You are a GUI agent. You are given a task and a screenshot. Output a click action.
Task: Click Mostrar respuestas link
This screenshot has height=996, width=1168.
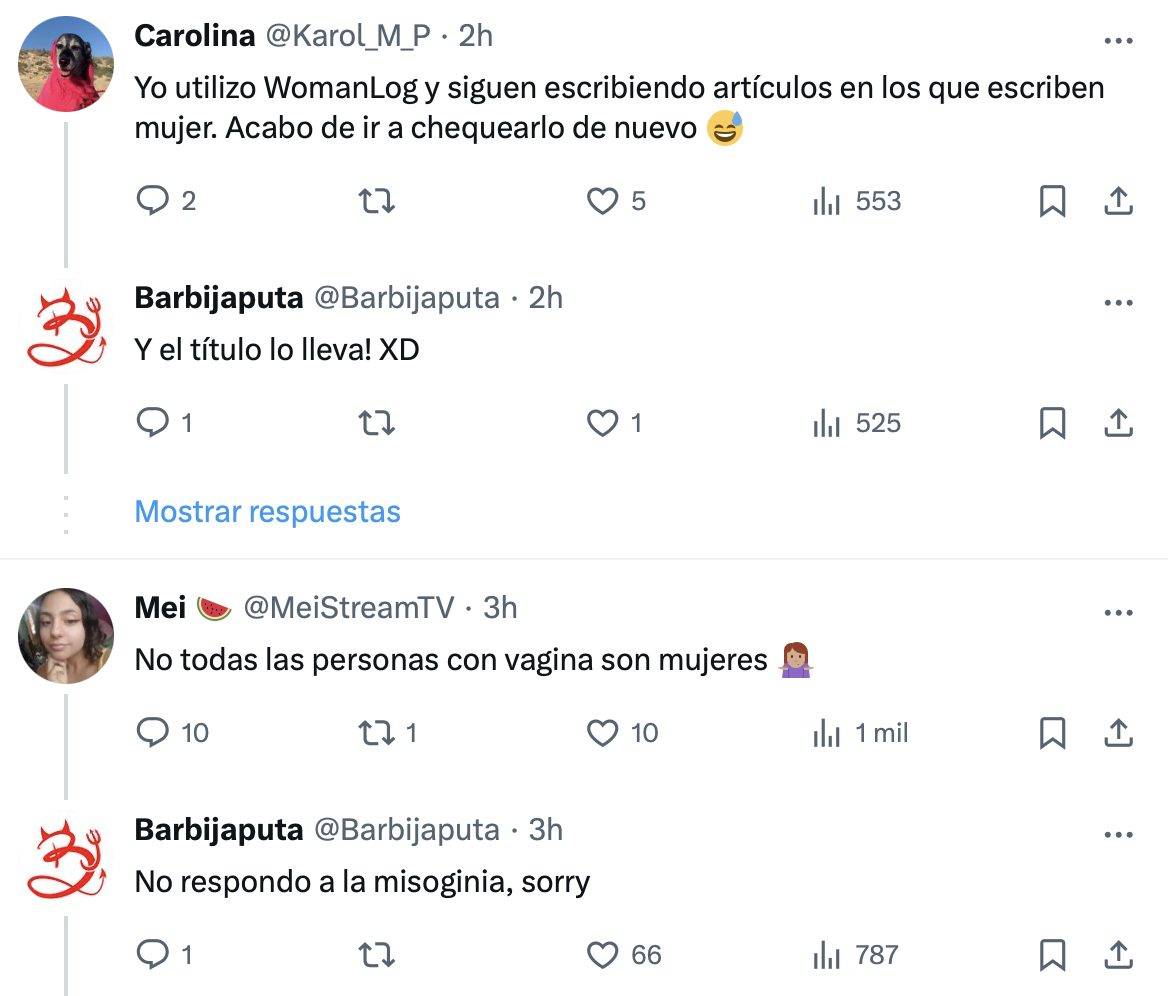267,512
